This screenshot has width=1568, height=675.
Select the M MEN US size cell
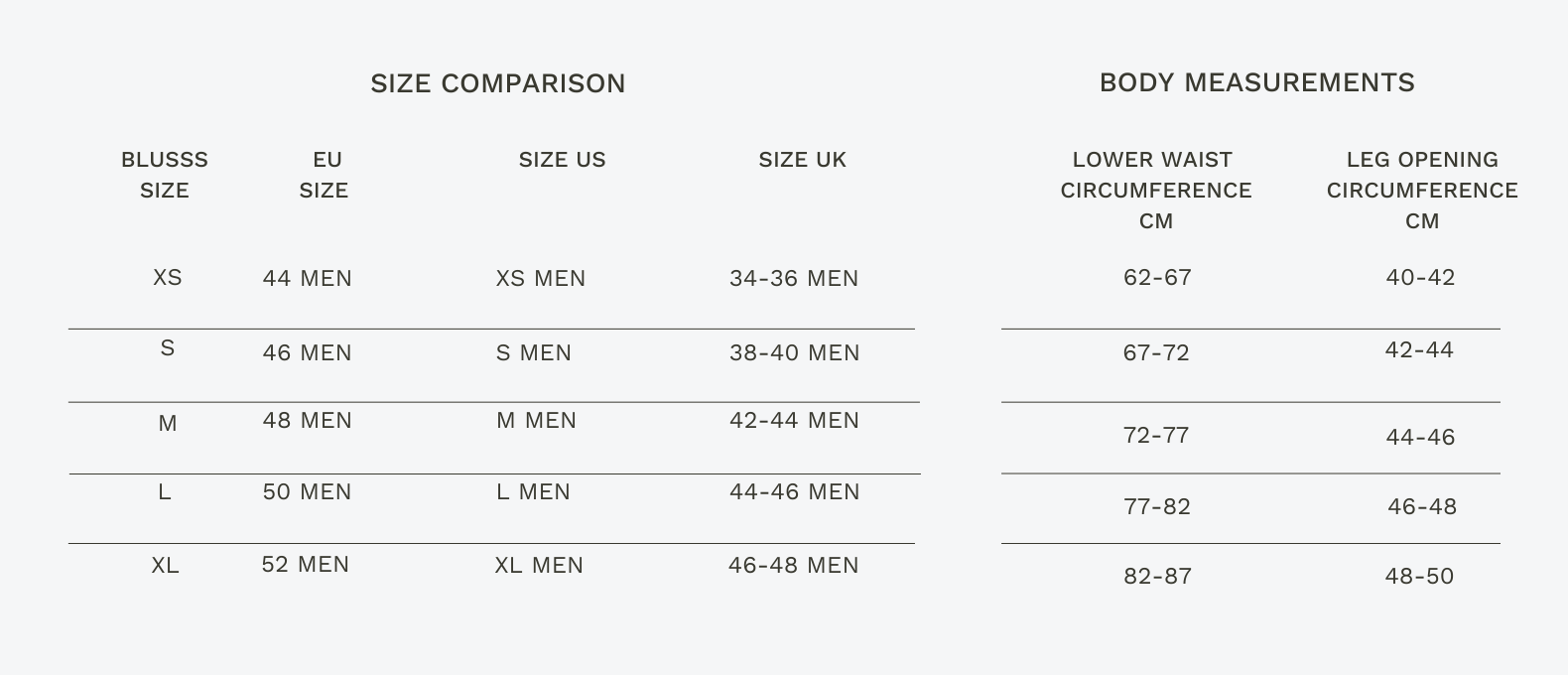coord(536,420)
